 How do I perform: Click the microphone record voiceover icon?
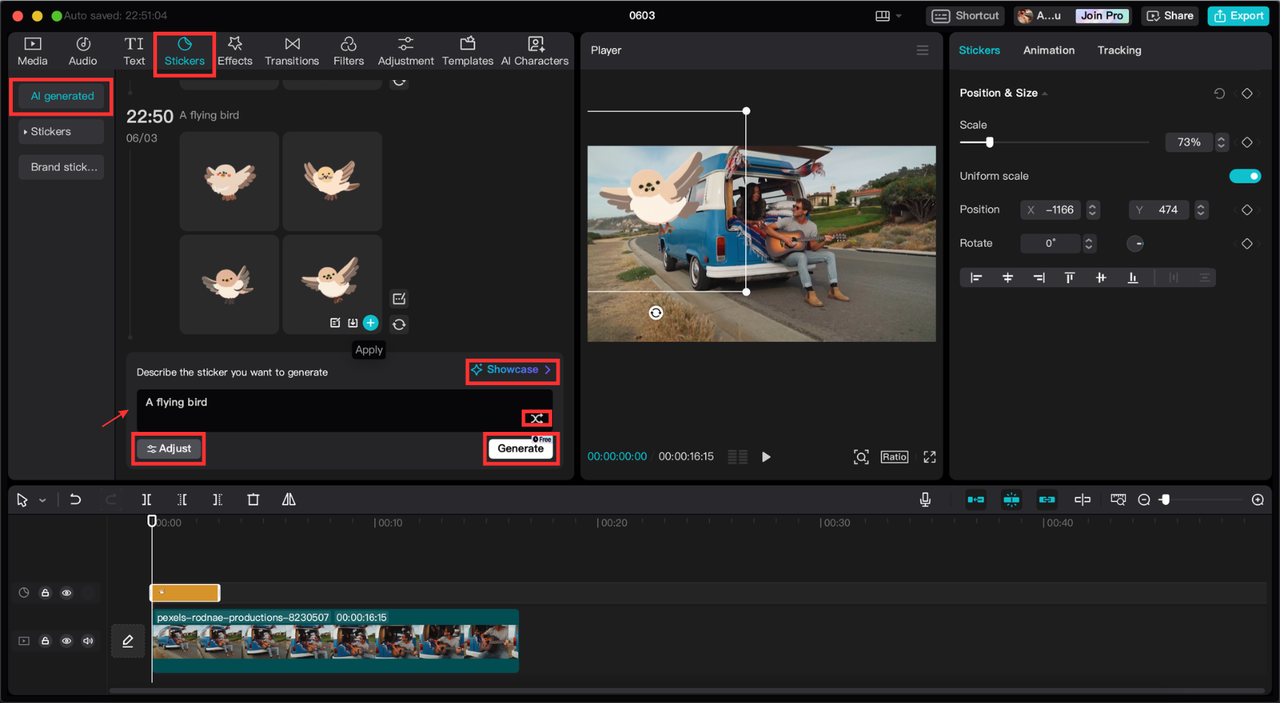pos(925,499)
